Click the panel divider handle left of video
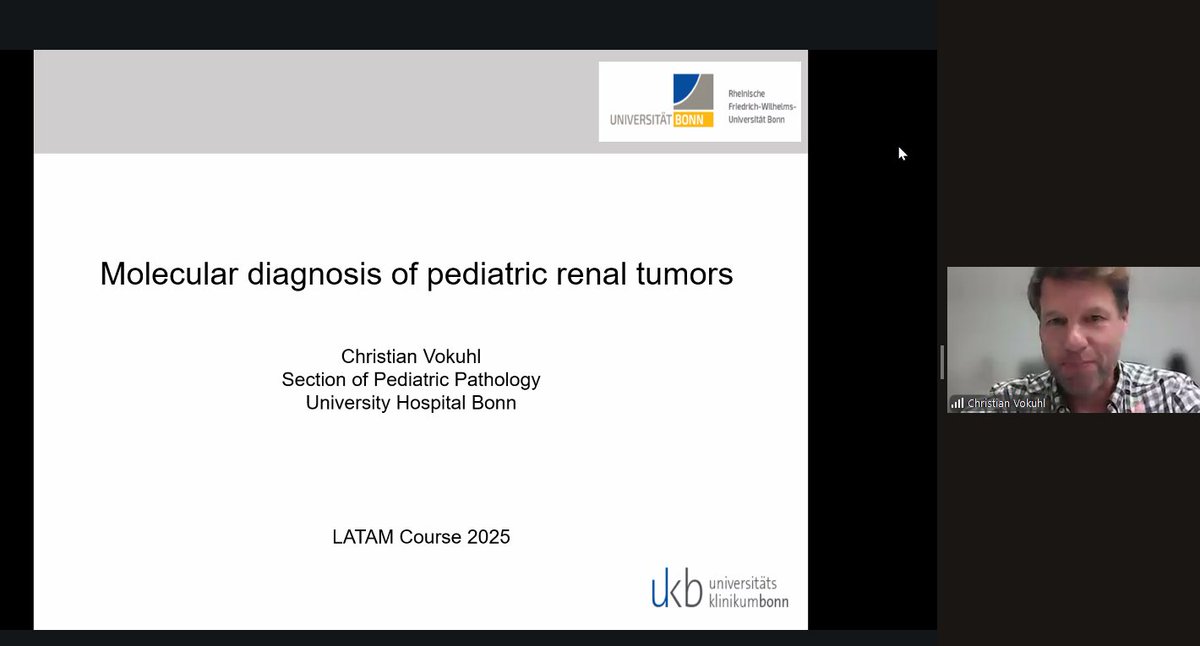This screenshot has height=646, width=1200. pyautogui.click(x=942, y=362)
